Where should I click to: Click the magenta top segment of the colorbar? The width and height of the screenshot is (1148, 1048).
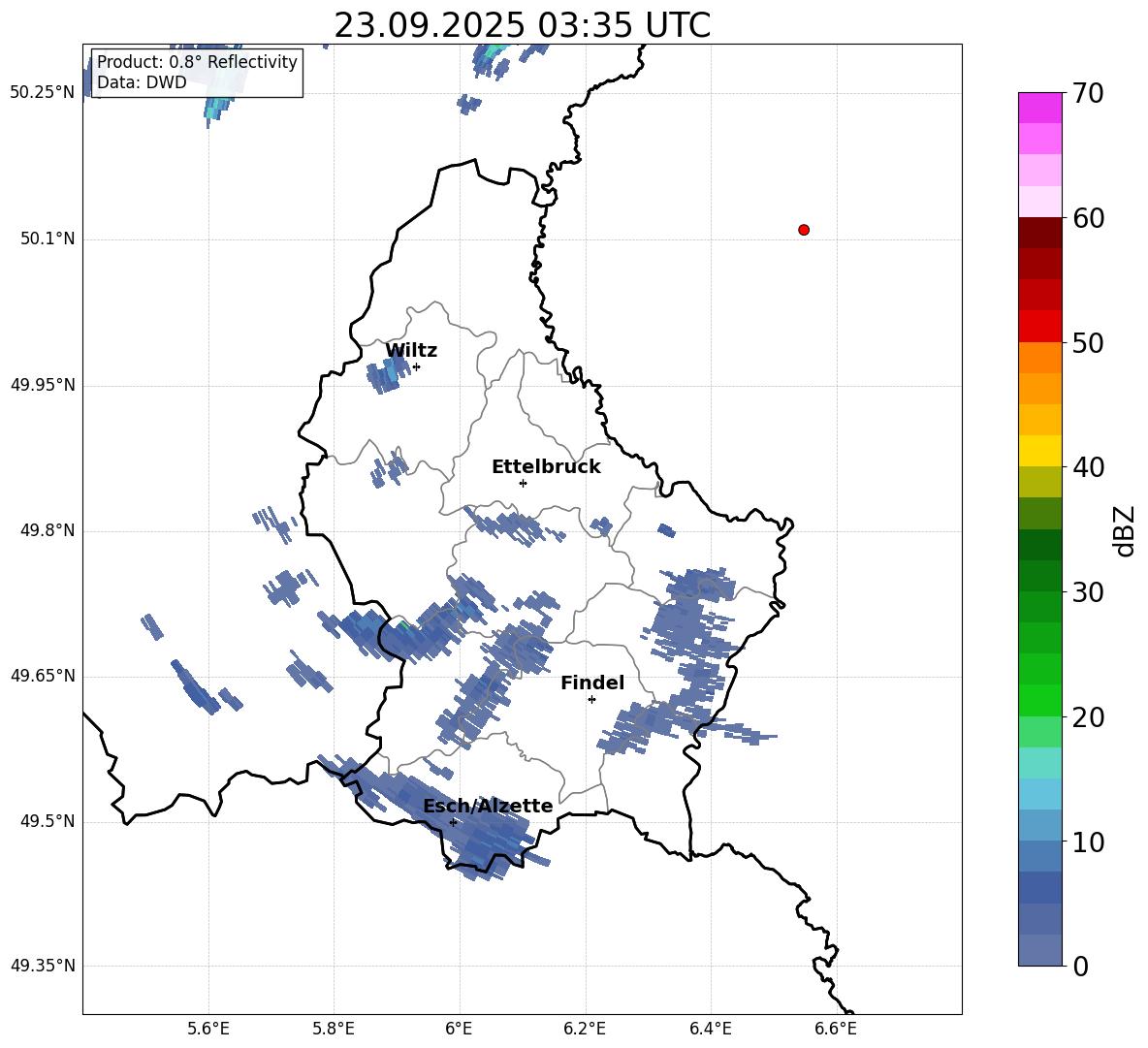tap(1039, 108)
